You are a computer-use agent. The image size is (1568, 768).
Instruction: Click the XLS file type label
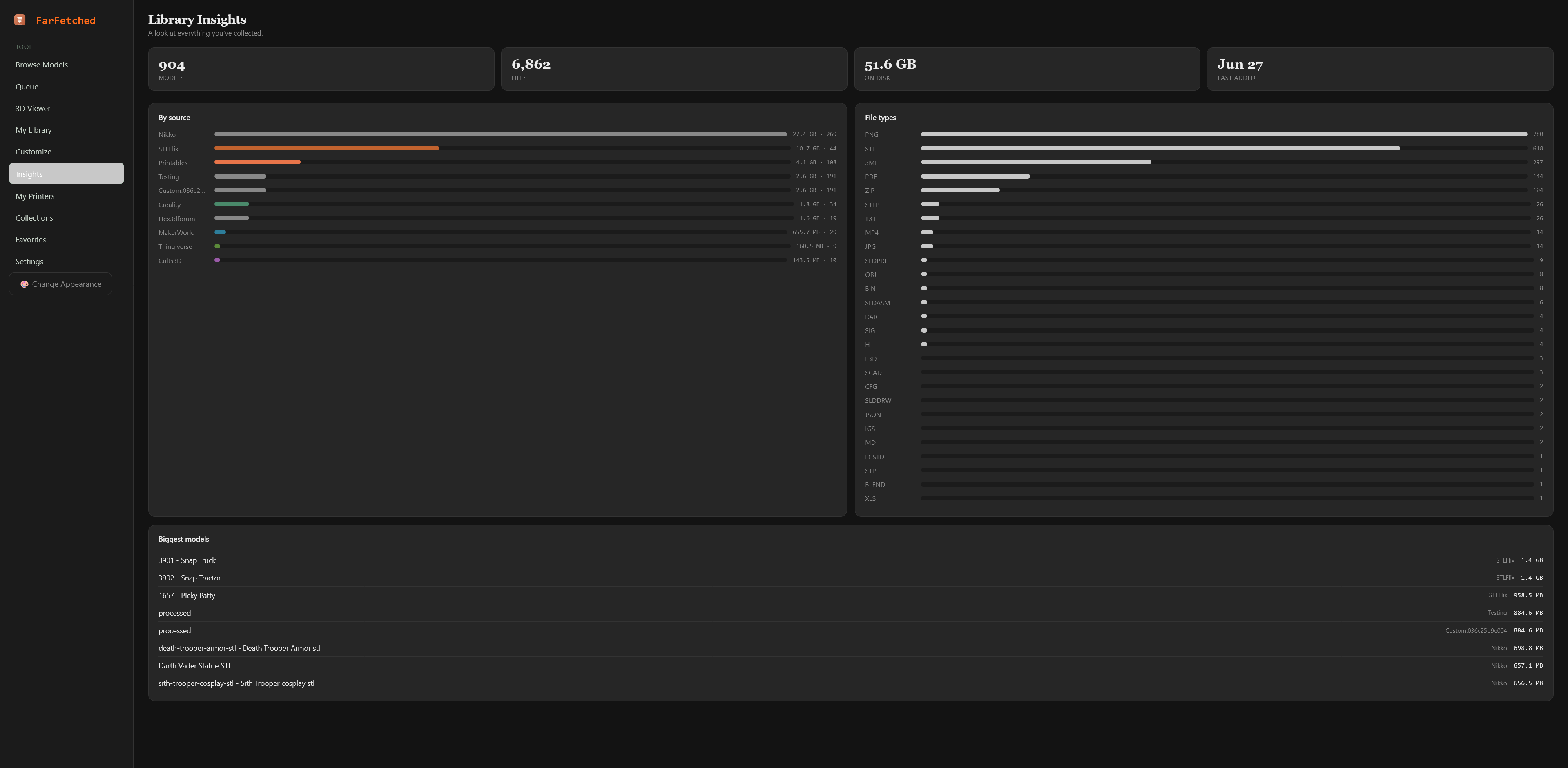click(870, 499)
